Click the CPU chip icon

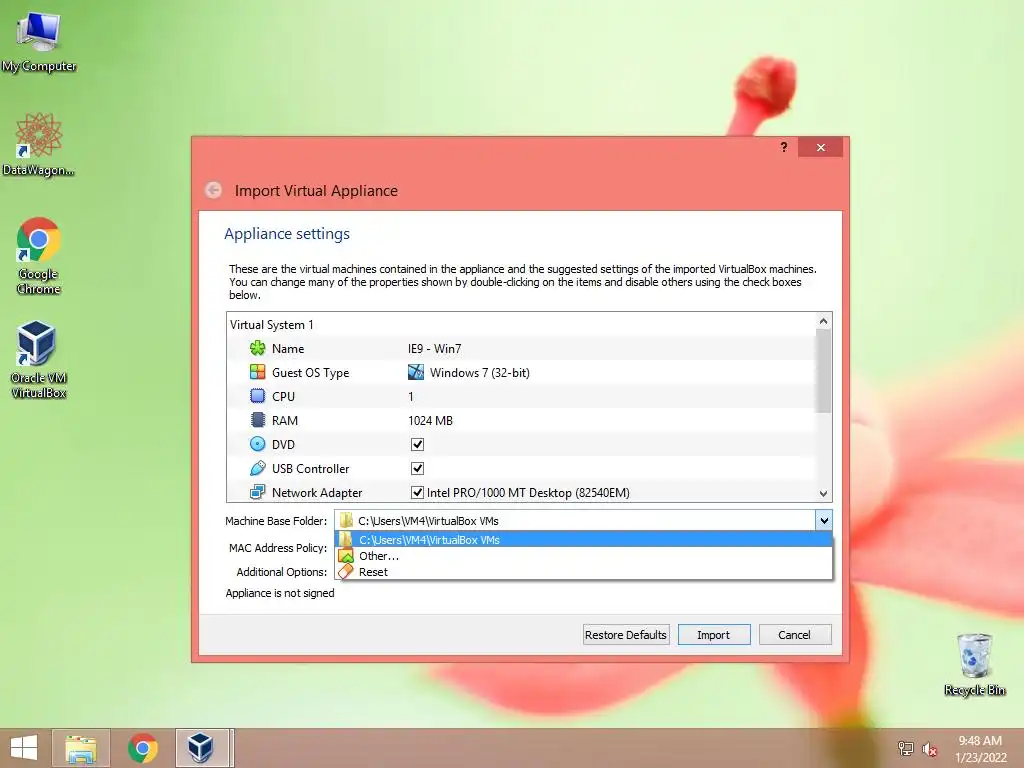257,396
